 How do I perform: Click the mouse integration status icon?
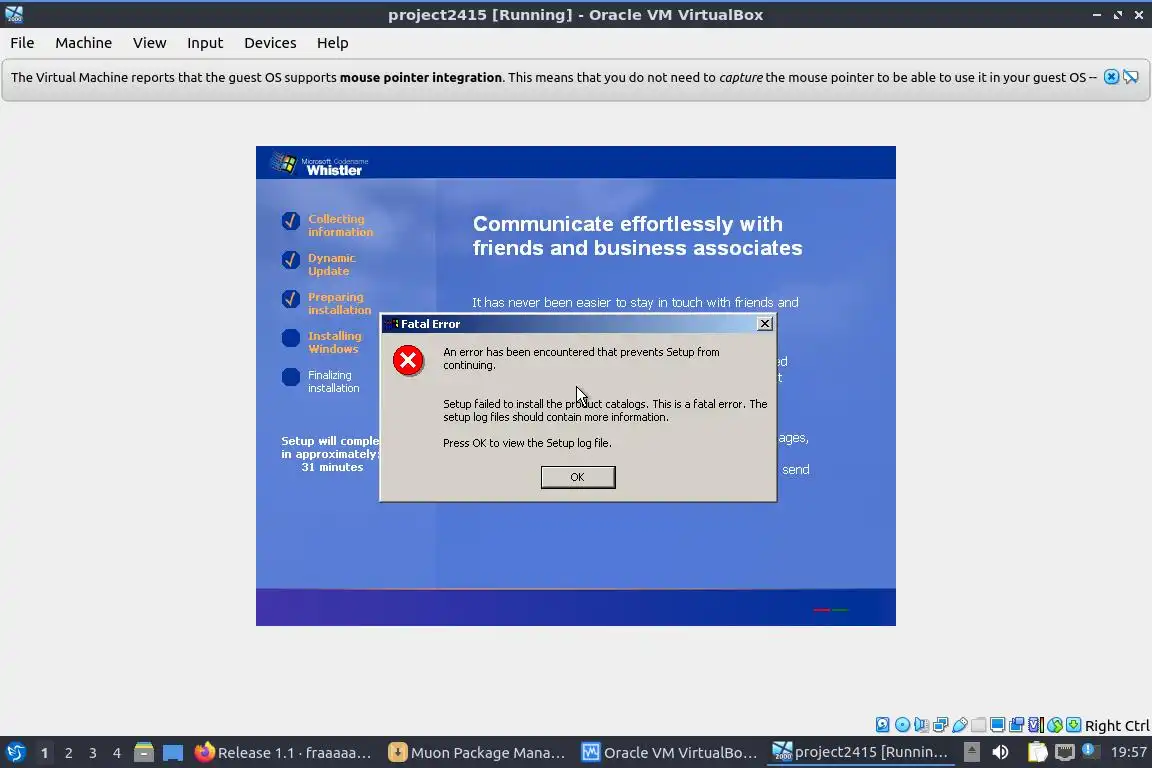1055,725
